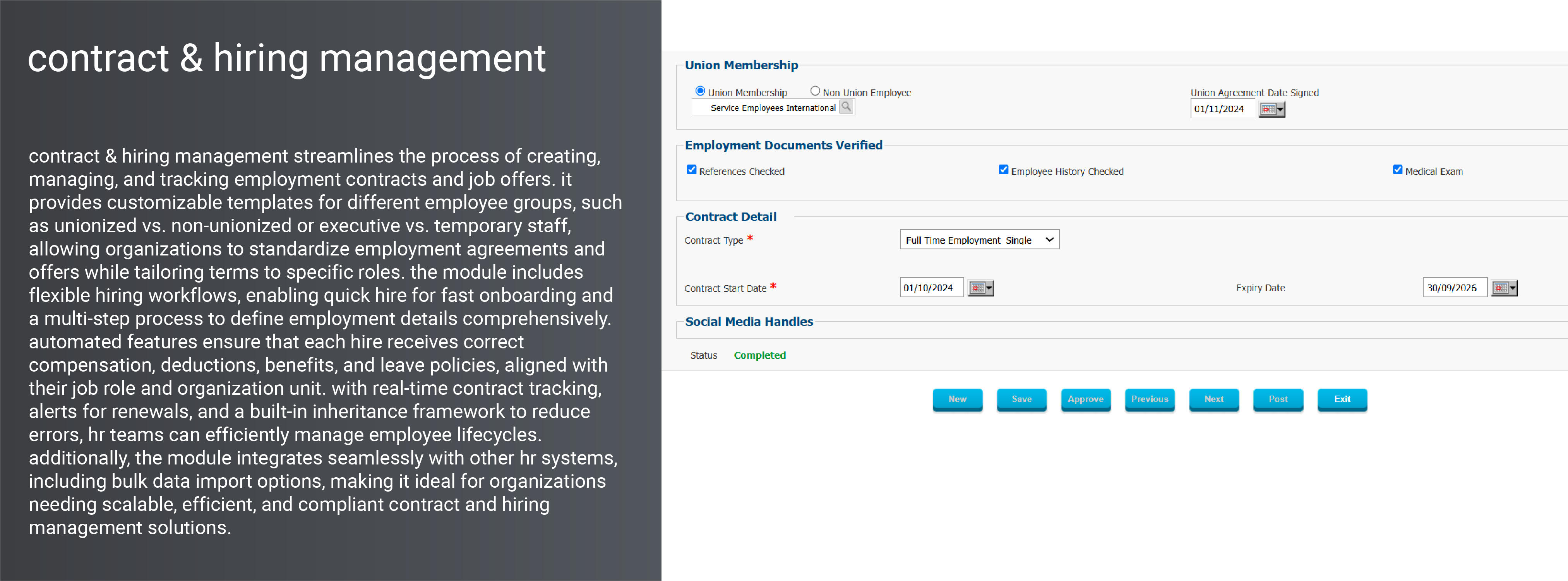Image resolution: width=1568 pixels, height=581 pixels.
Task: Click the Contract Detail section heading
Action: click(x=730, y=217)
